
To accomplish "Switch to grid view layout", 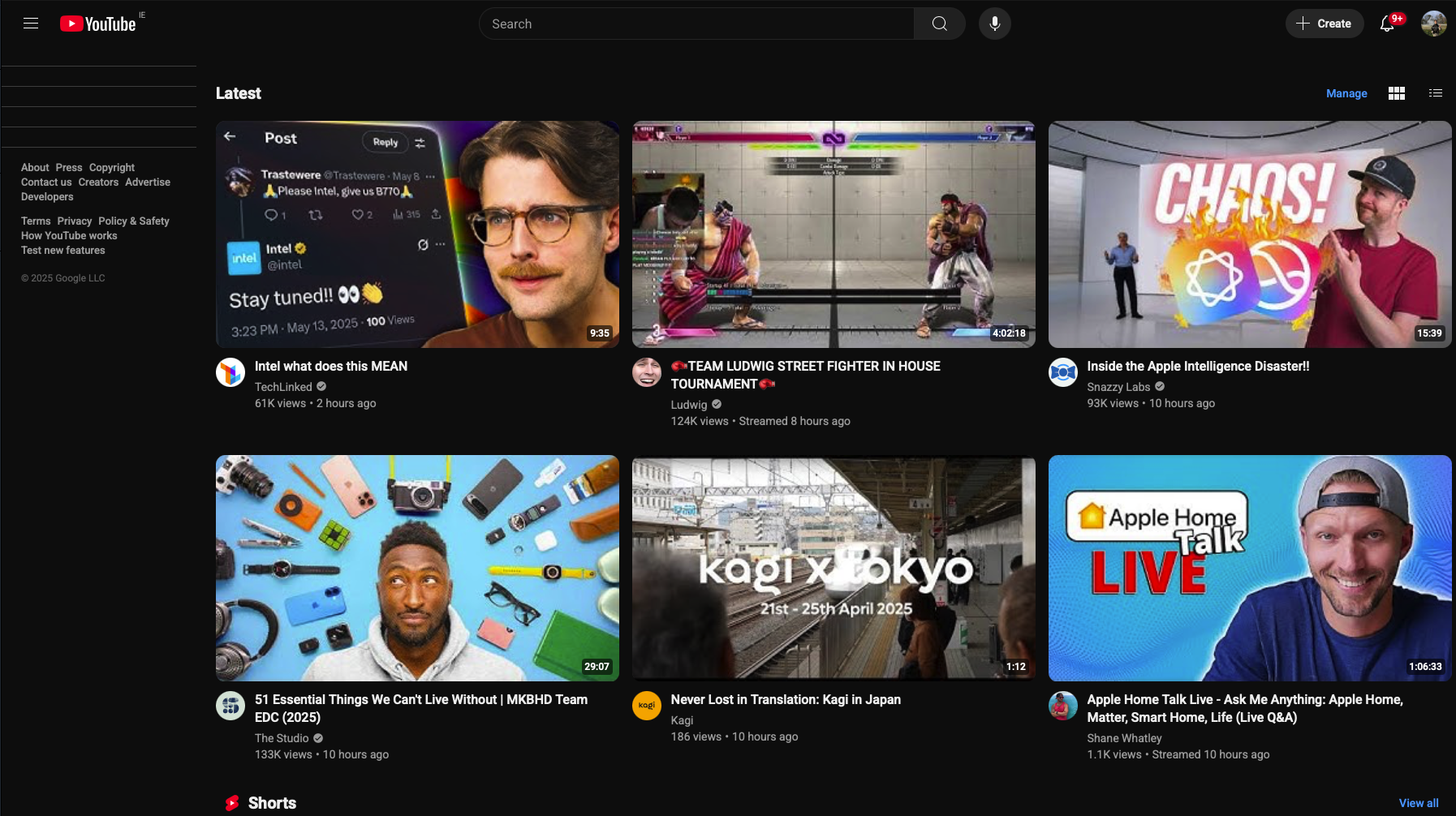I will [1396, 93].
